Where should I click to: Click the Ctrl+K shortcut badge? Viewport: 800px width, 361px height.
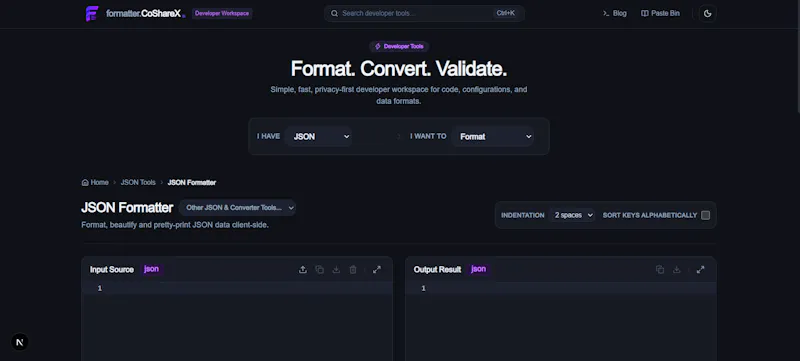pos(505,13)
